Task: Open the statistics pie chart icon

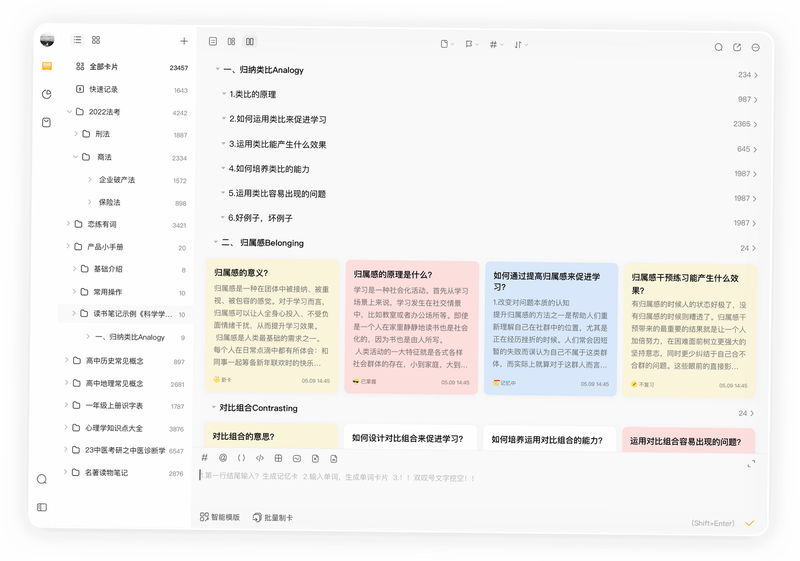Action: [x=46, y=94]
